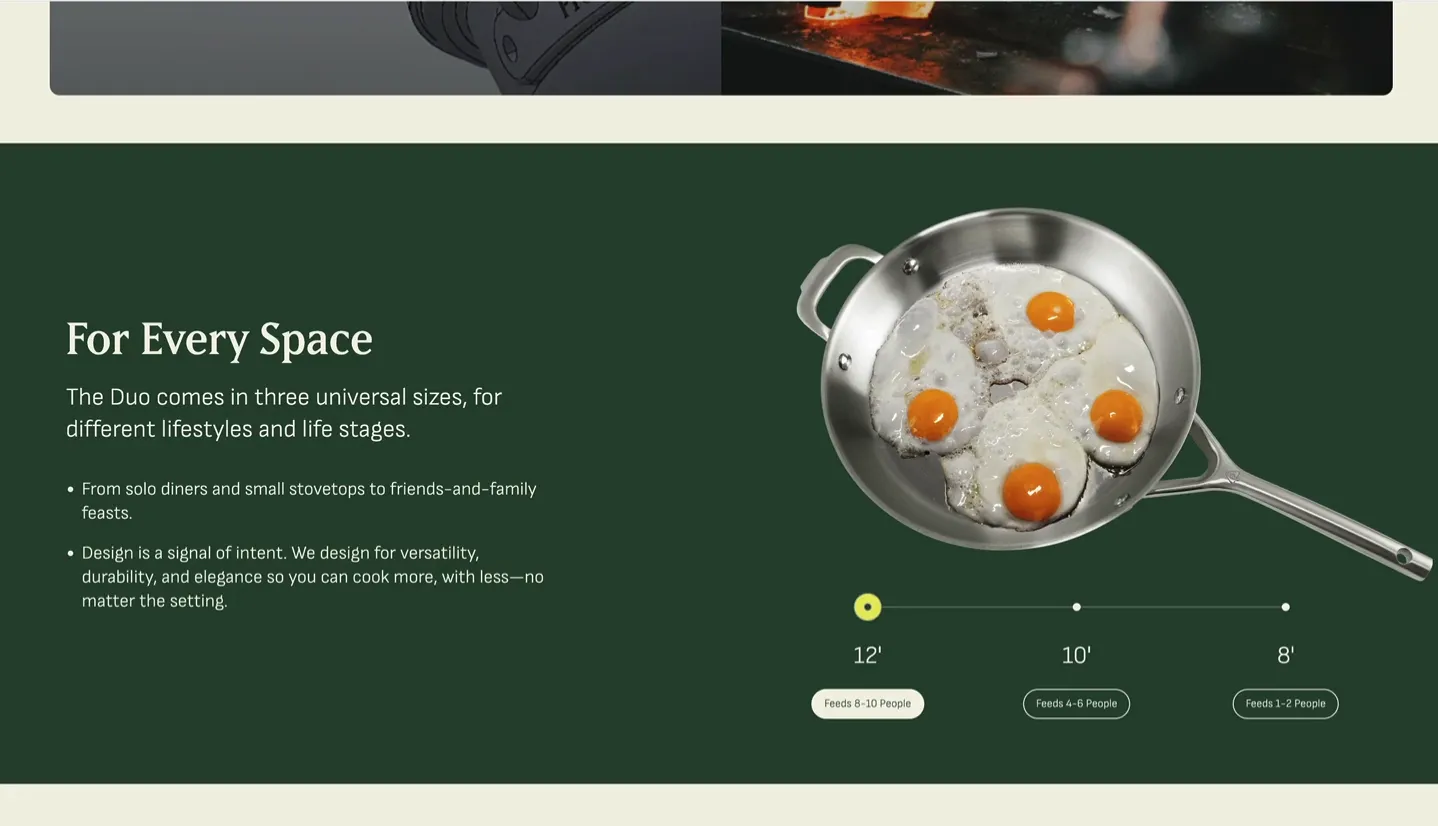Pick the 8' dot on size slider
1438x826 pixels.
click(1285, 607)
